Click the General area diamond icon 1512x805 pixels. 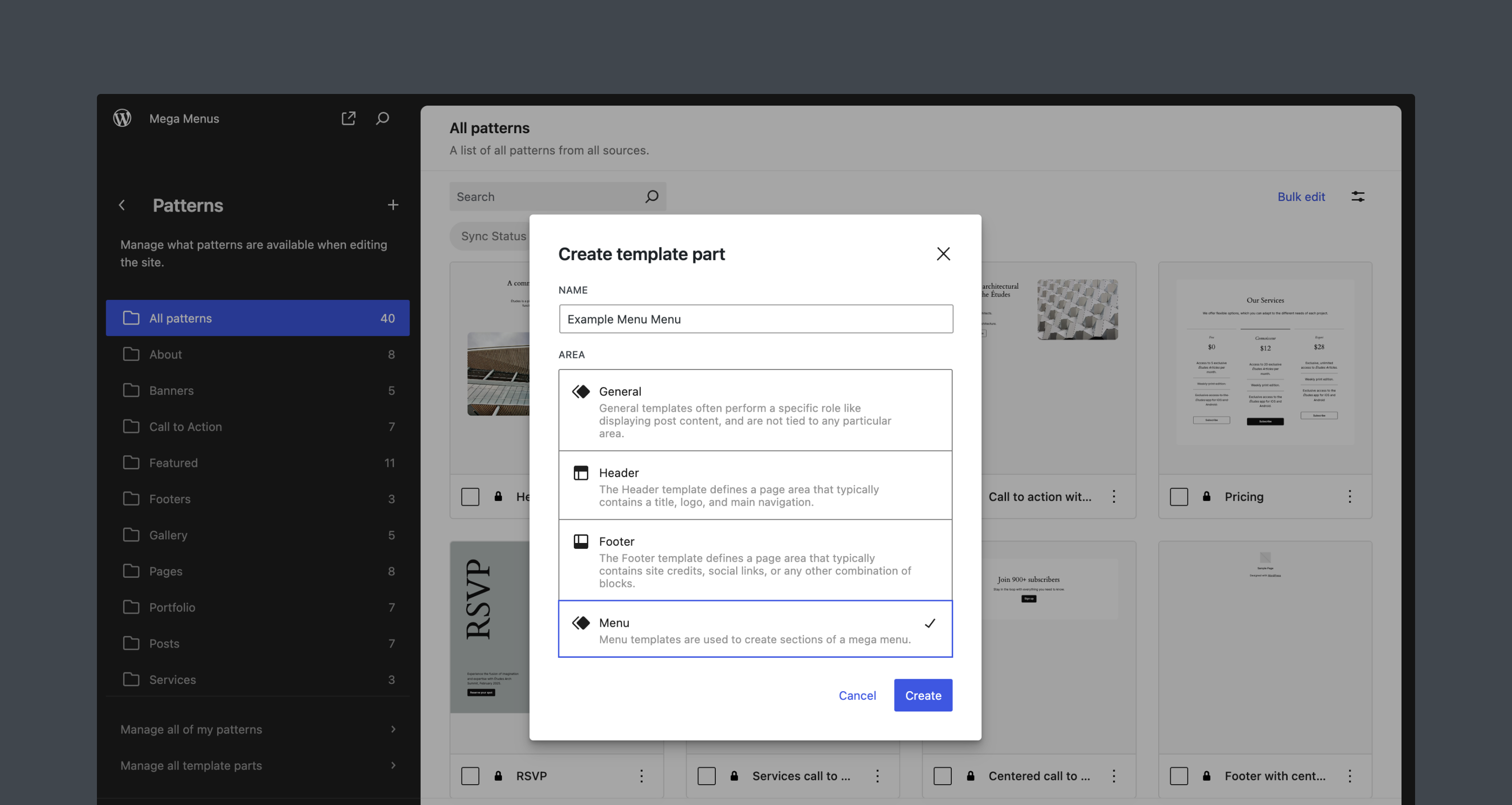[581, 391]
